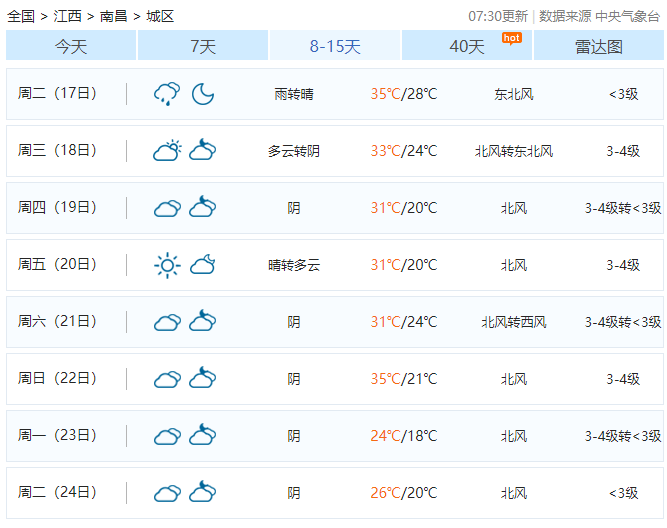Click the night cloudy icon for 周六
Image resolution: width=667 pixels, height=528 pixels.
pyautogui.click(x=203, y=322)
